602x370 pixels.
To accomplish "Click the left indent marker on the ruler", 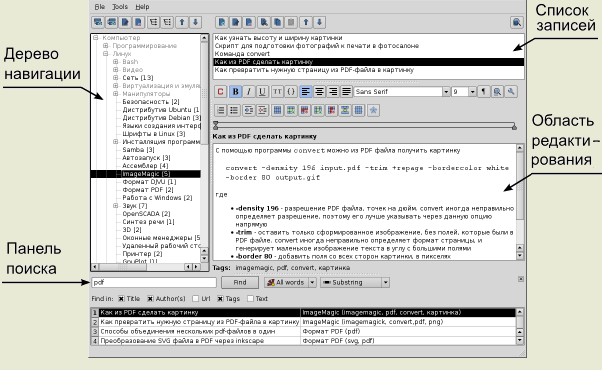I will [x=216, y=125].
